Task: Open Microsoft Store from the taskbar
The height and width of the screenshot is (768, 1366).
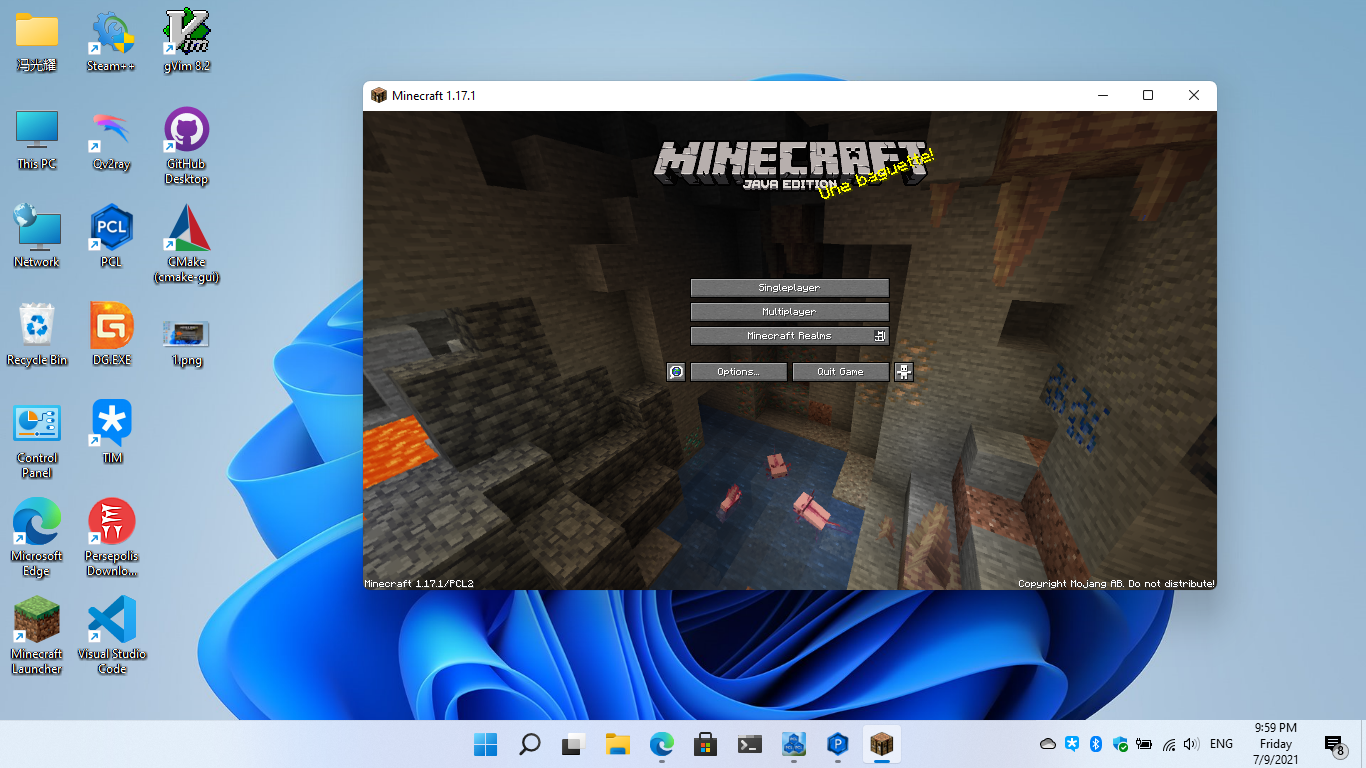Action: coord(705,744)
